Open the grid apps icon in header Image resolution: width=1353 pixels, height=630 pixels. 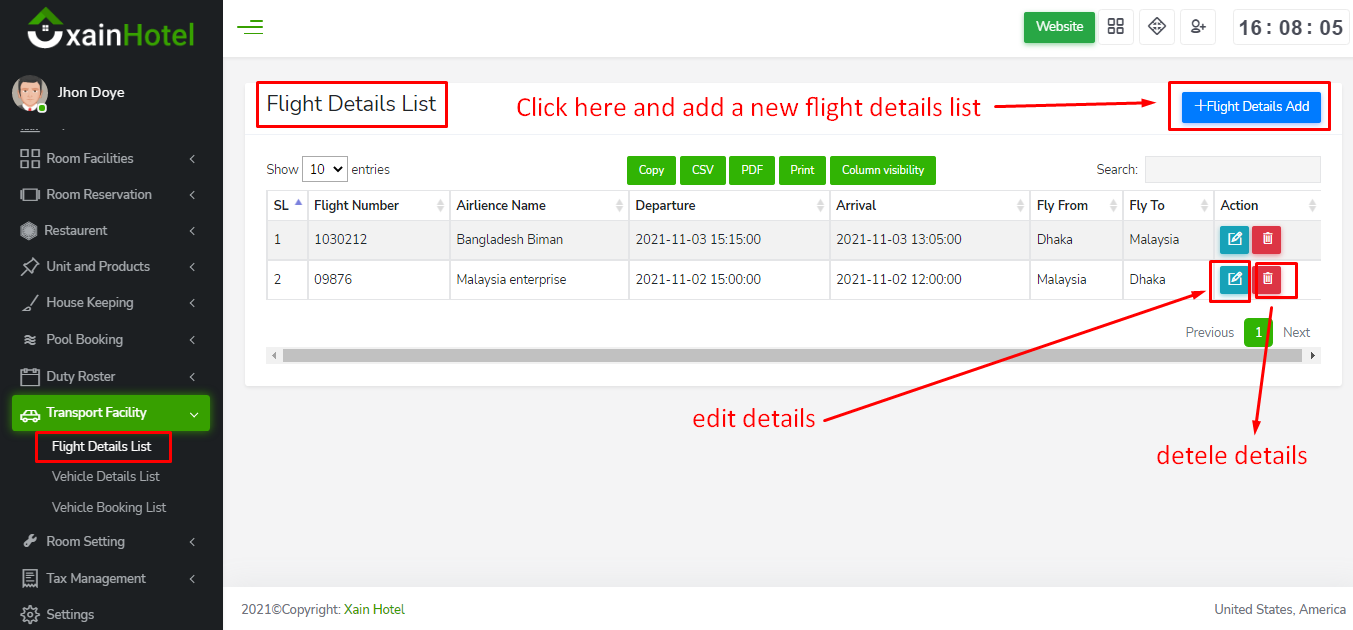(x=1116, y=27)
